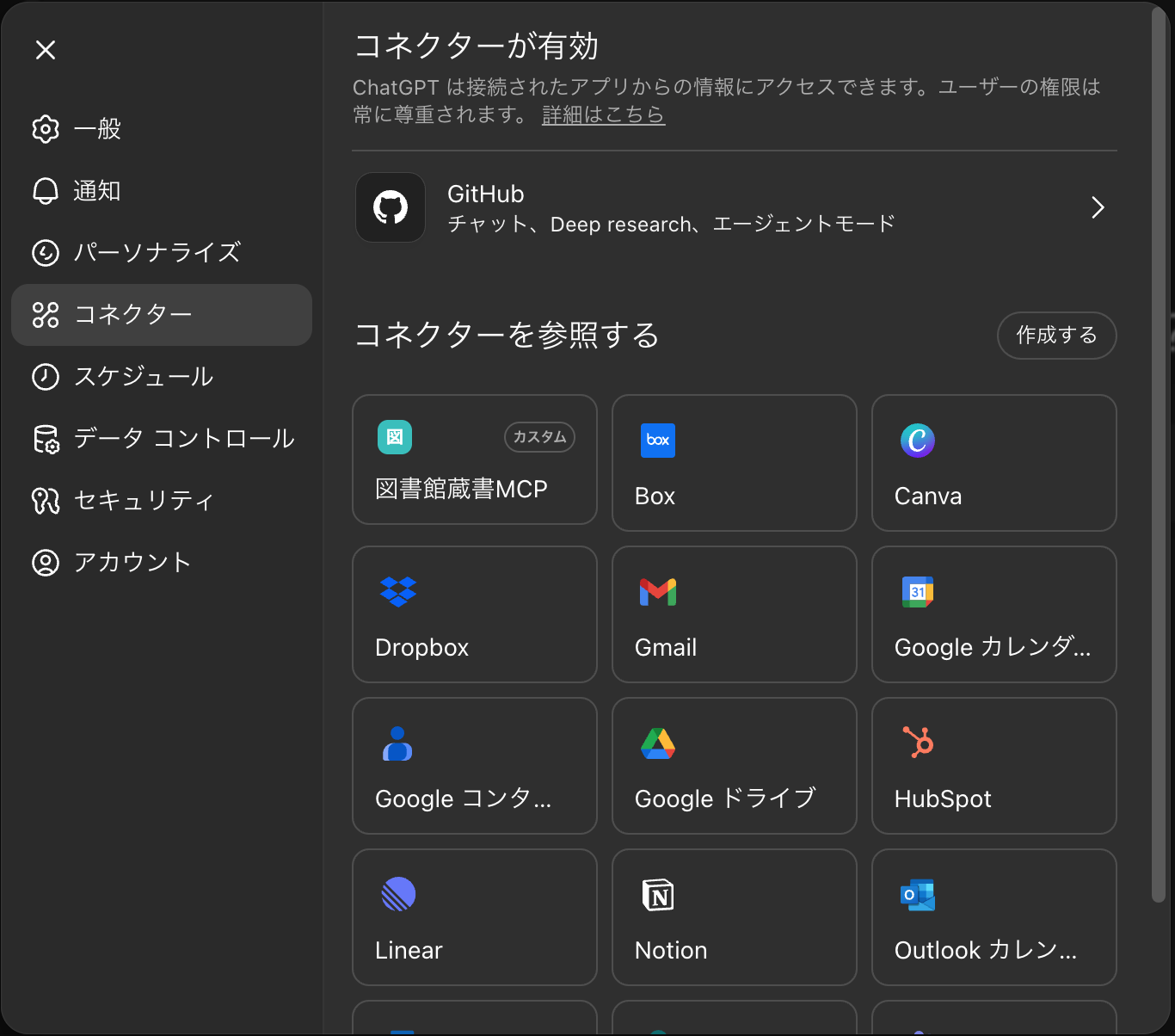Select the Google コンタクト connector
This screenshot has height=1036, width=1175.
click(x=474, y=765)
